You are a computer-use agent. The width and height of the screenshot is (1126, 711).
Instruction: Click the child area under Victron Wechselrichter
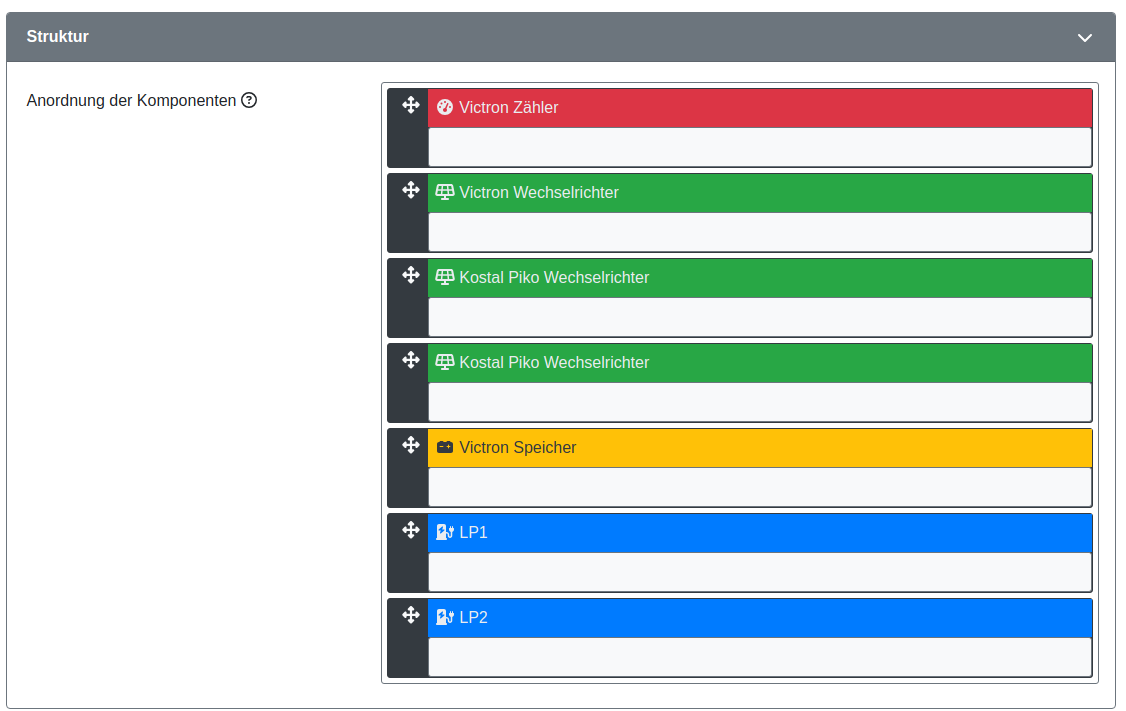pyautogui.click(x=760, y=232)
